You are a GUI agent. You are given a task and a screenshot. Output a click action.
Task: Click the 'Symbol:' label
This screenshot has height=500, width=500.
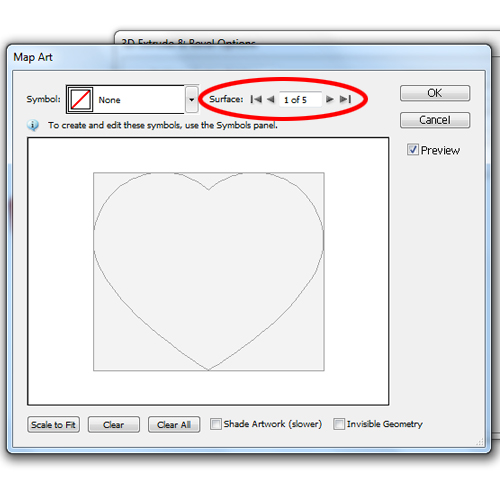[x=43, y=99]
